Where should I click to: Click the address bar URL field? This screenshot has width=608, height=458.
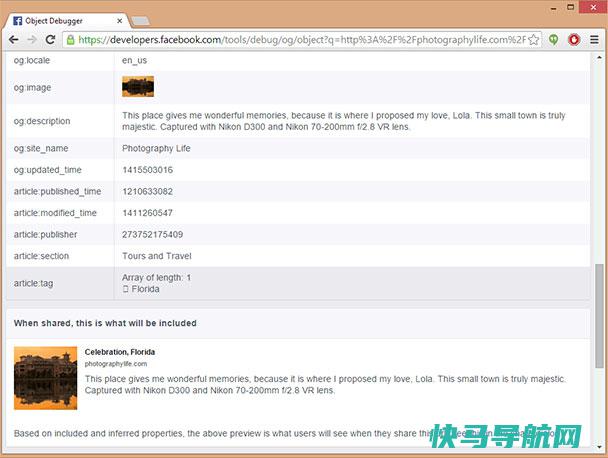[x=302, y=40]
